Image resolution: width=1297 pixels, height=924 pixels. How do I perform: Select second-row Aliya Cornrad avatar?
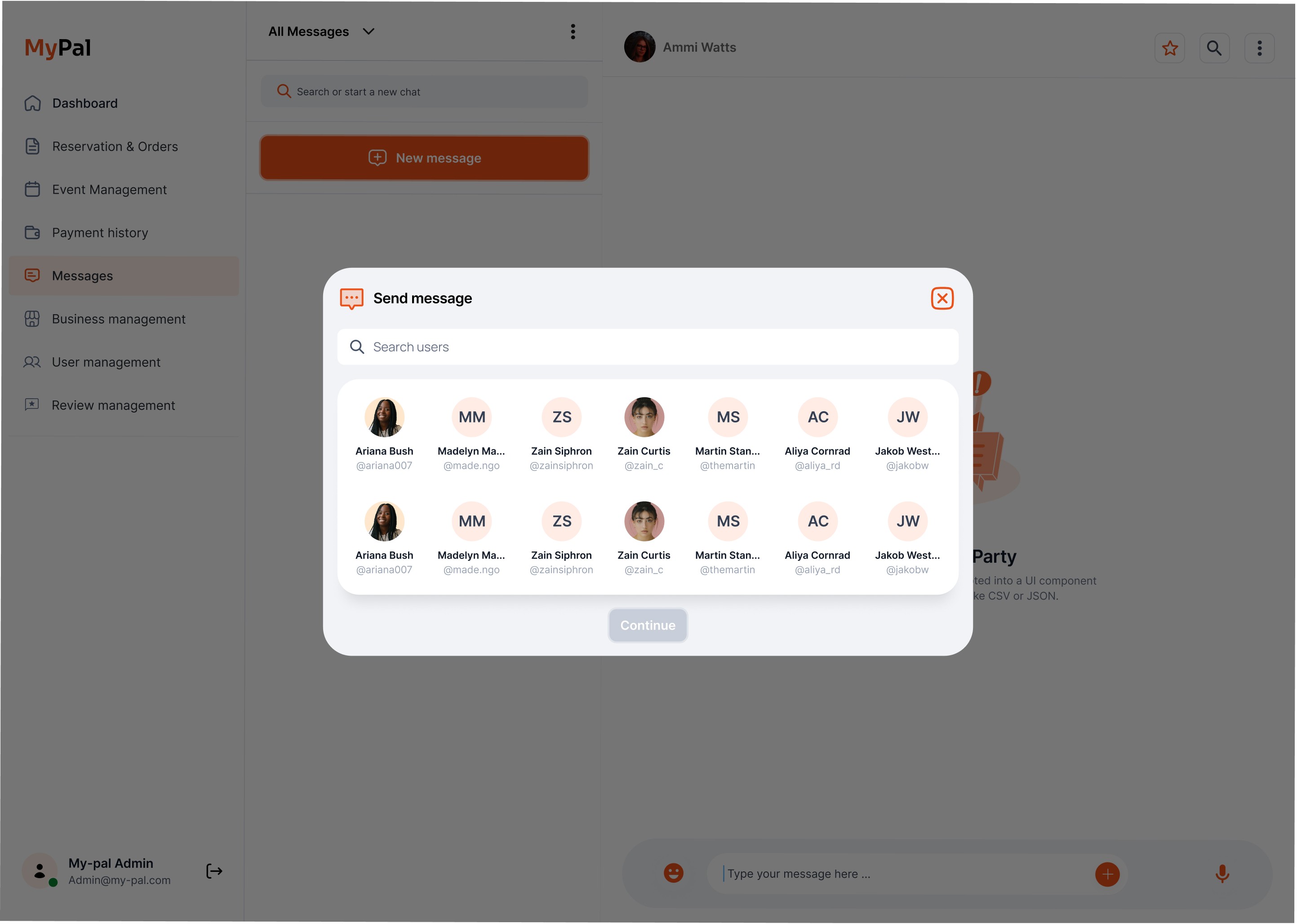pos(818,521)
